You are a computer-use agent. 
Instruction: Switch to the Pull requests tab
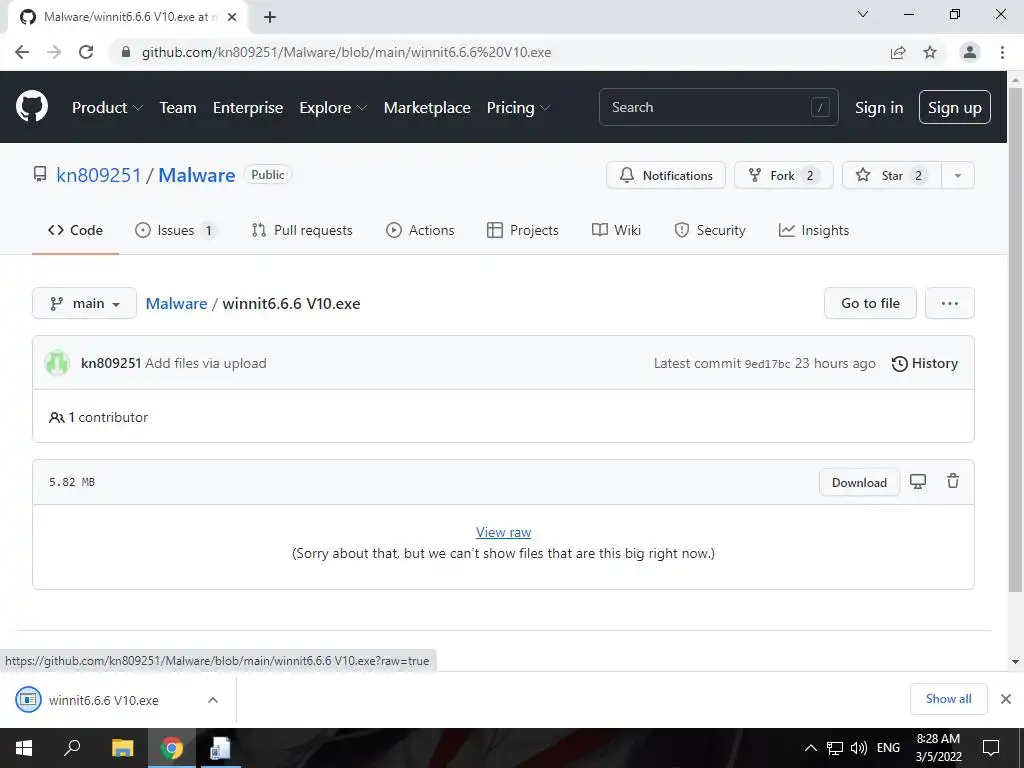coord(302,230)
